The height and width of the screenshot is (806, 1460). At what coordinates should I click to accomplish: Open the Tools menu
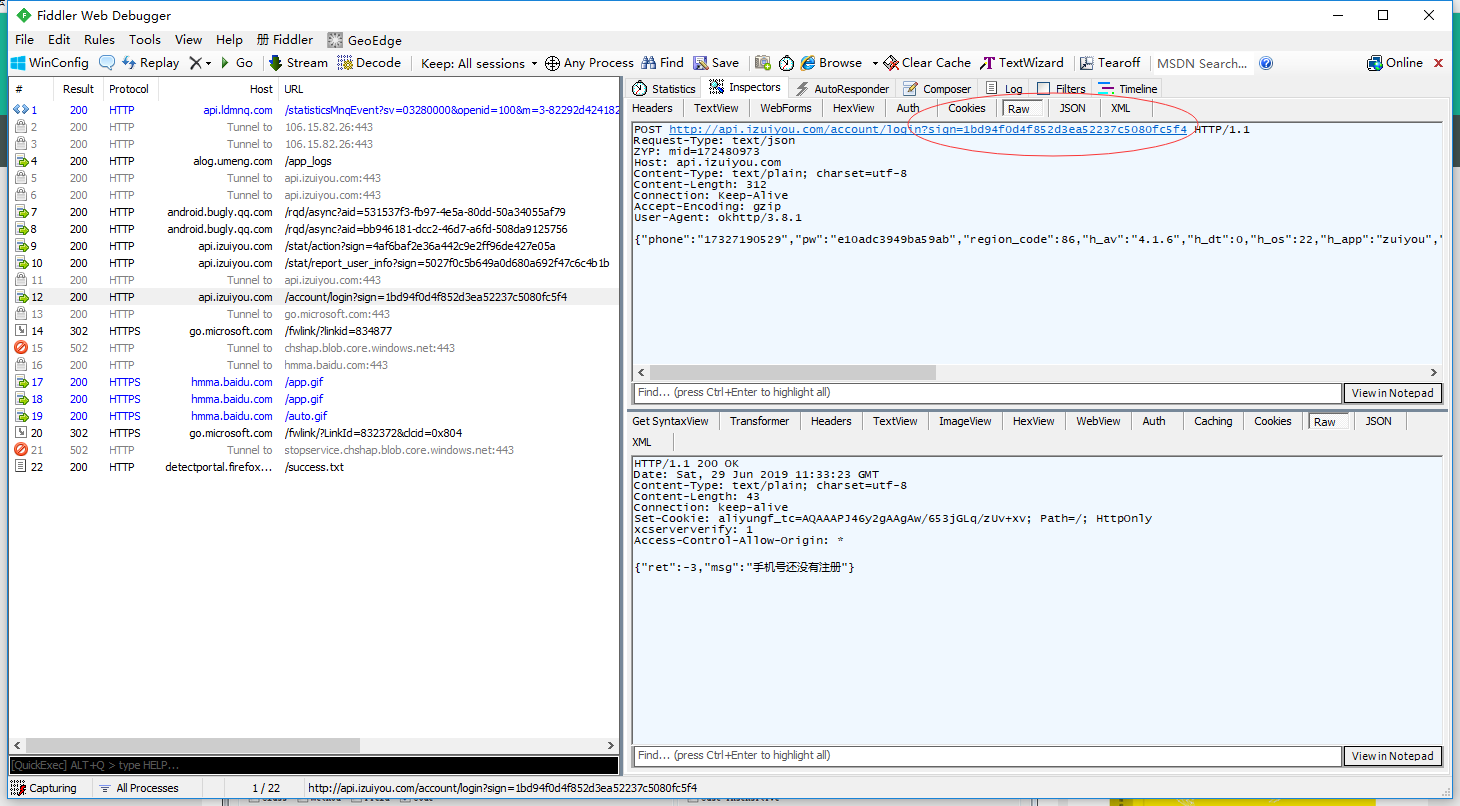(x=144, y=40)
